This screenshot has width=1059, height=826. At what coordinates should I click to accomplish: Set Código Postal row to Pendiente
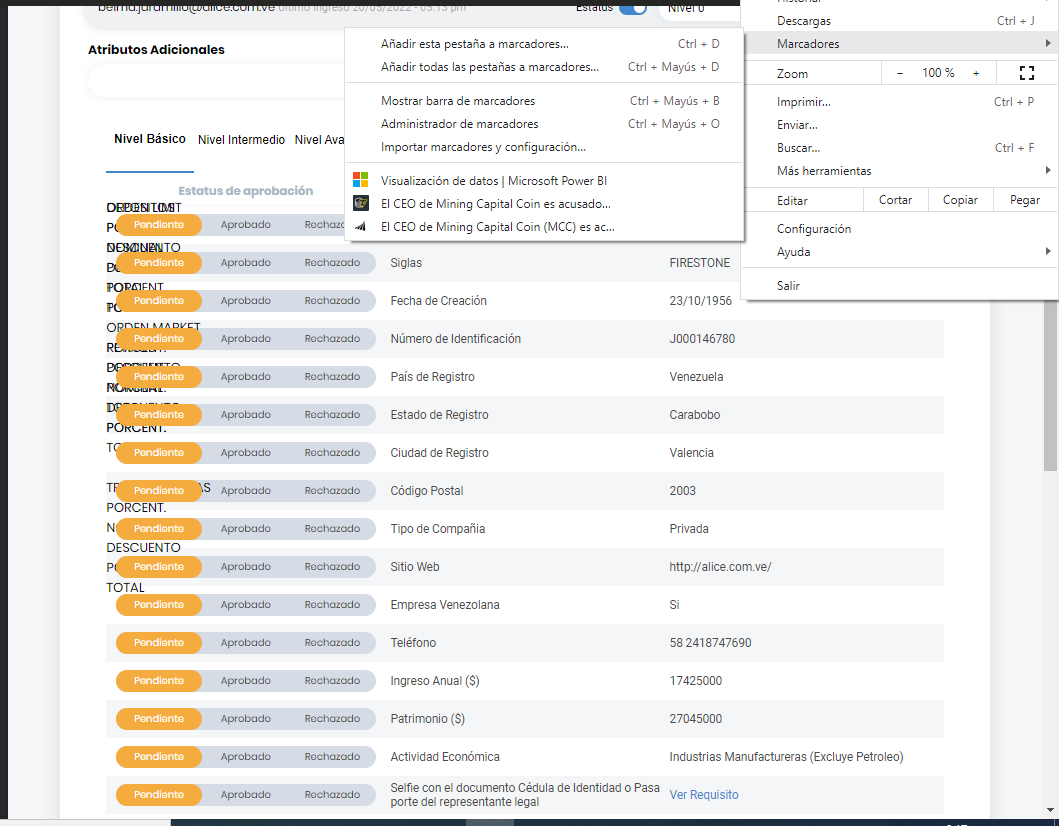pos(159,491)
